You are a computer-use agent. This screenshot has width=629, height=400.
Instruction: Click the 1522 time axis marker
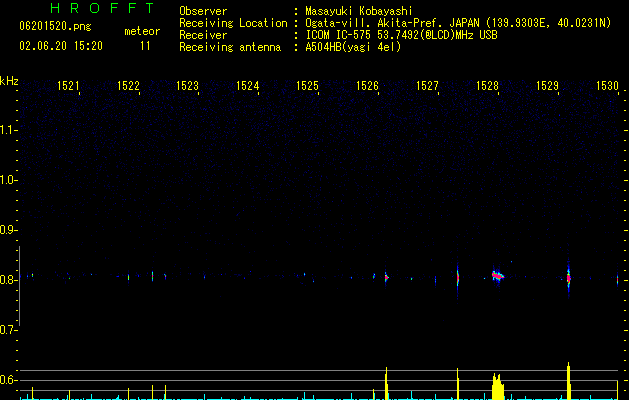point(128,86)
